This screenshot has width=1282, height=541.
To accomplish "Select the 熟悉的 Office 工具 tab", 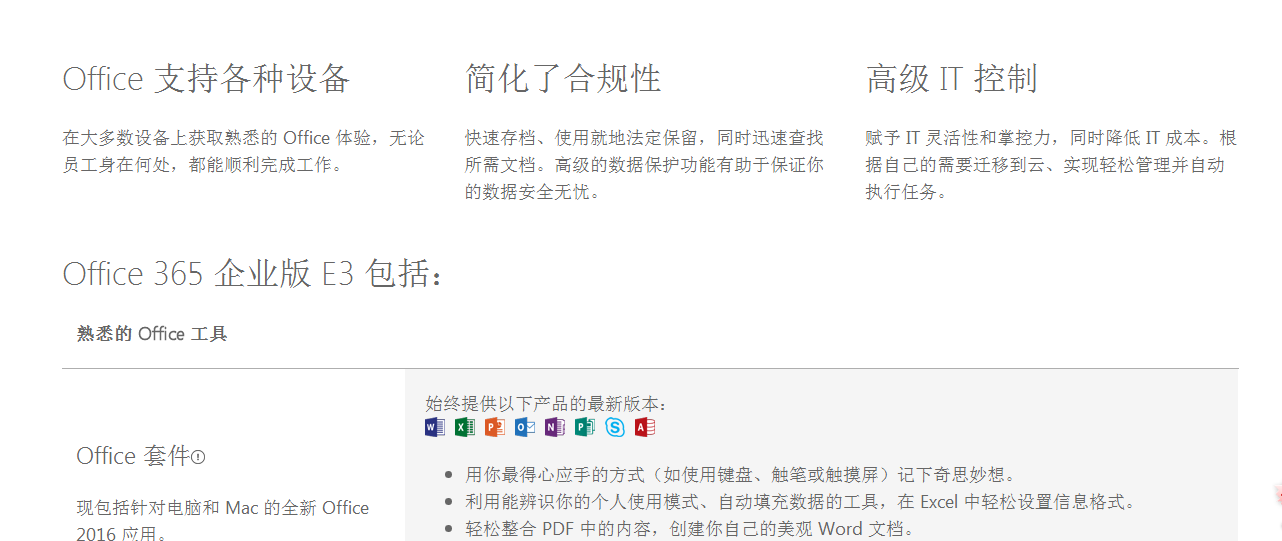I will click(152, 334).
